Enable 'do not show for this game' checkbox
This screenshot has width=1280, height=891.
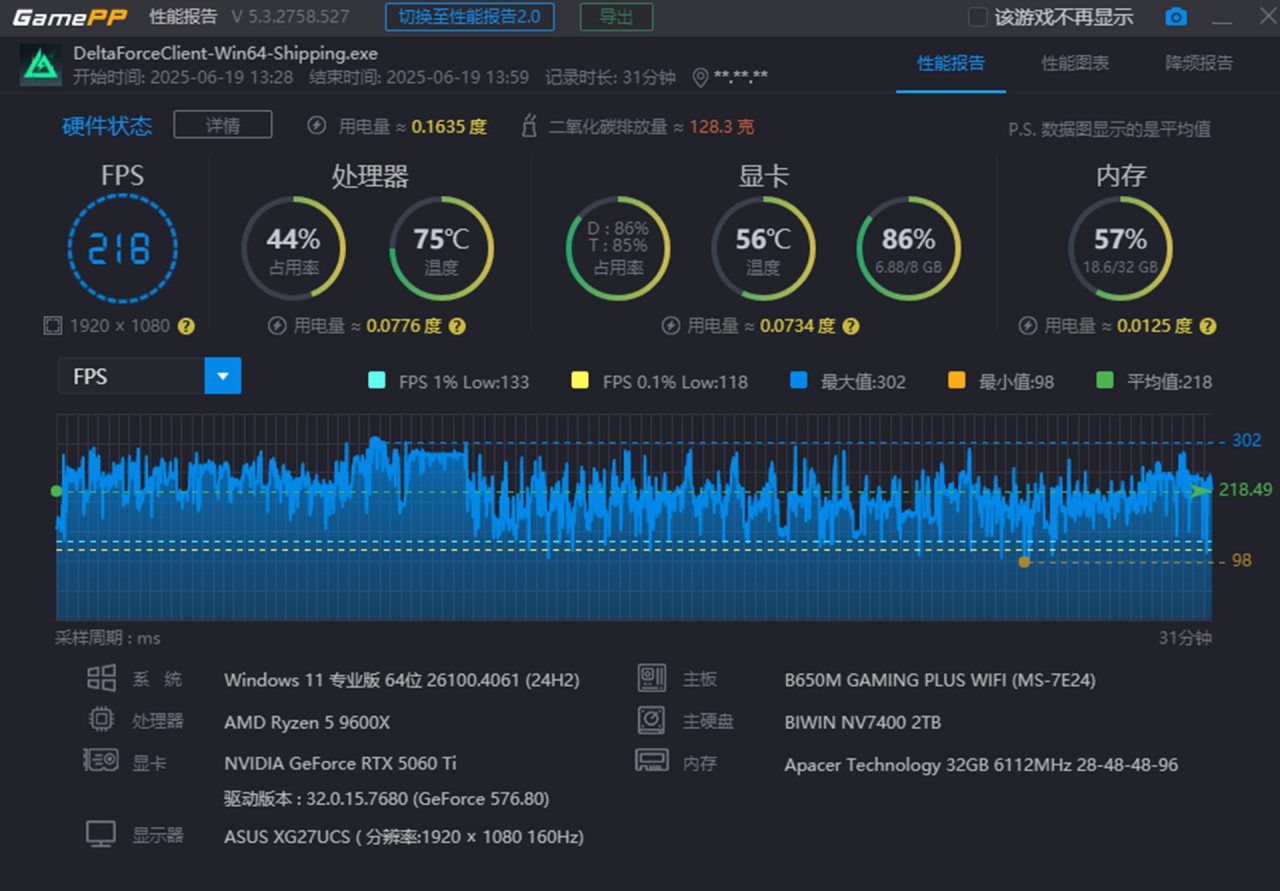point(978,17)
